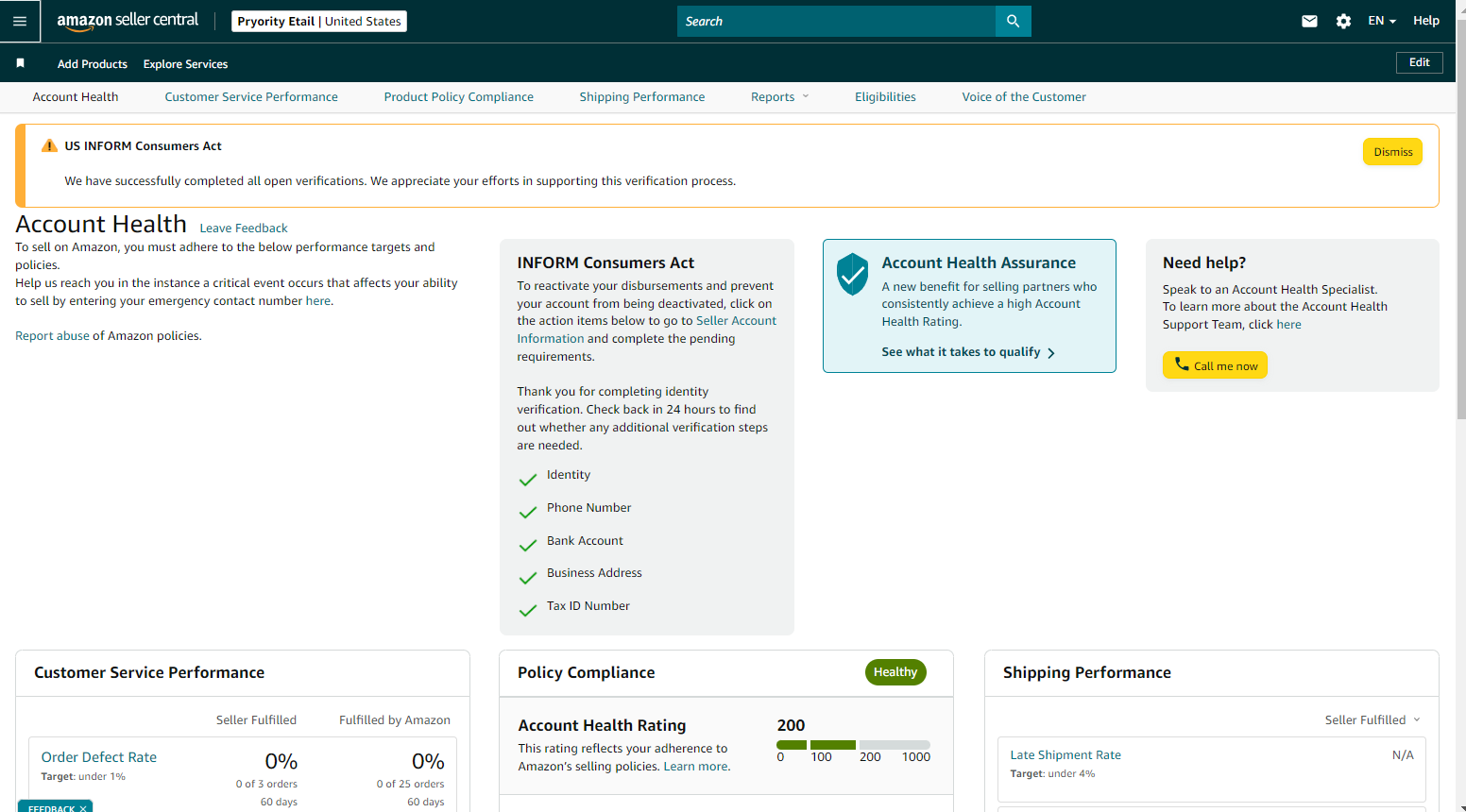The width and height of the screenshot is (1466, 812).
Task: Click Explore Services in the favorites bar
Action: coord(185,64)
